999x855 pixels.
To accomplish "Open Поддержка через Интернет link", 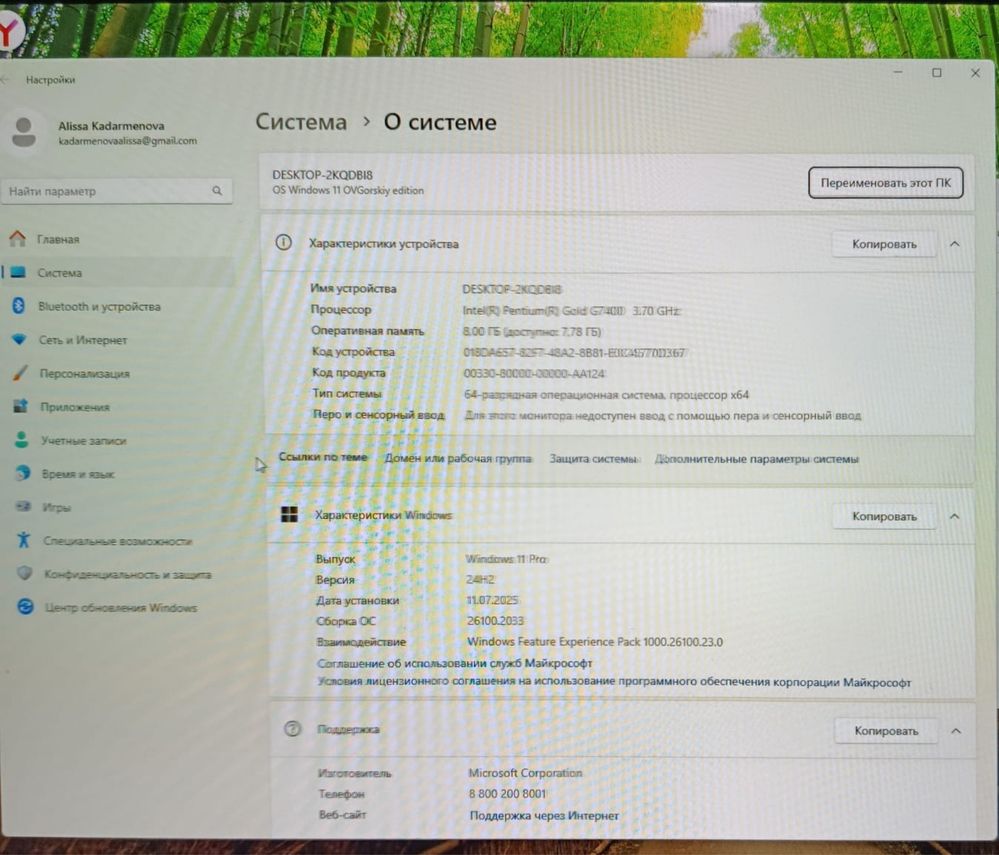I will (544, 815).
